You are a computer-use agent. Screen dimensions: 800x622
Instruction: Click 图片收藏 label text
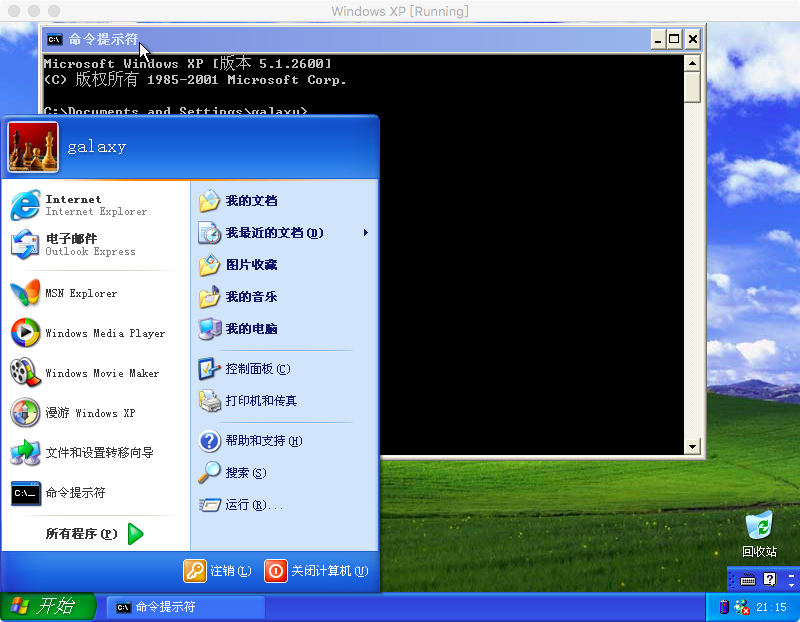(x=252, y=265)
